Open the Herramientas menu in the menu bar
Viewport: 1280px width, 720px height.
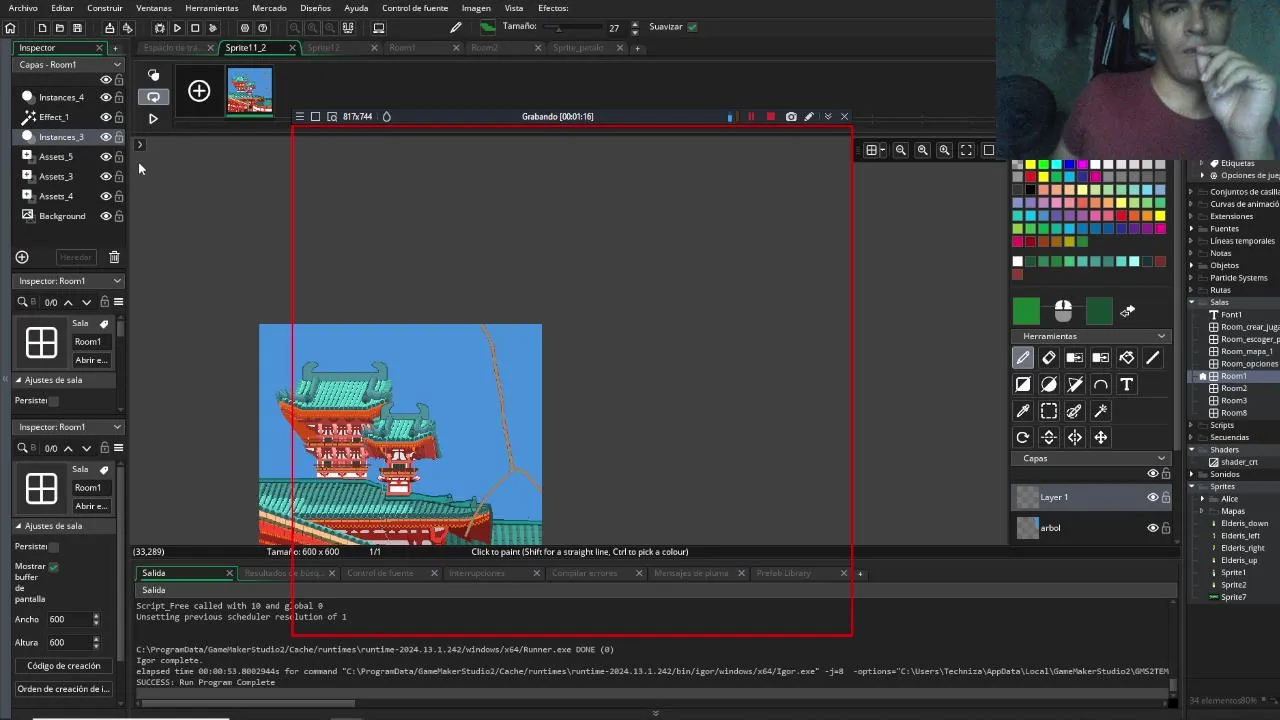pyautogui.click(x=211, y=8)
